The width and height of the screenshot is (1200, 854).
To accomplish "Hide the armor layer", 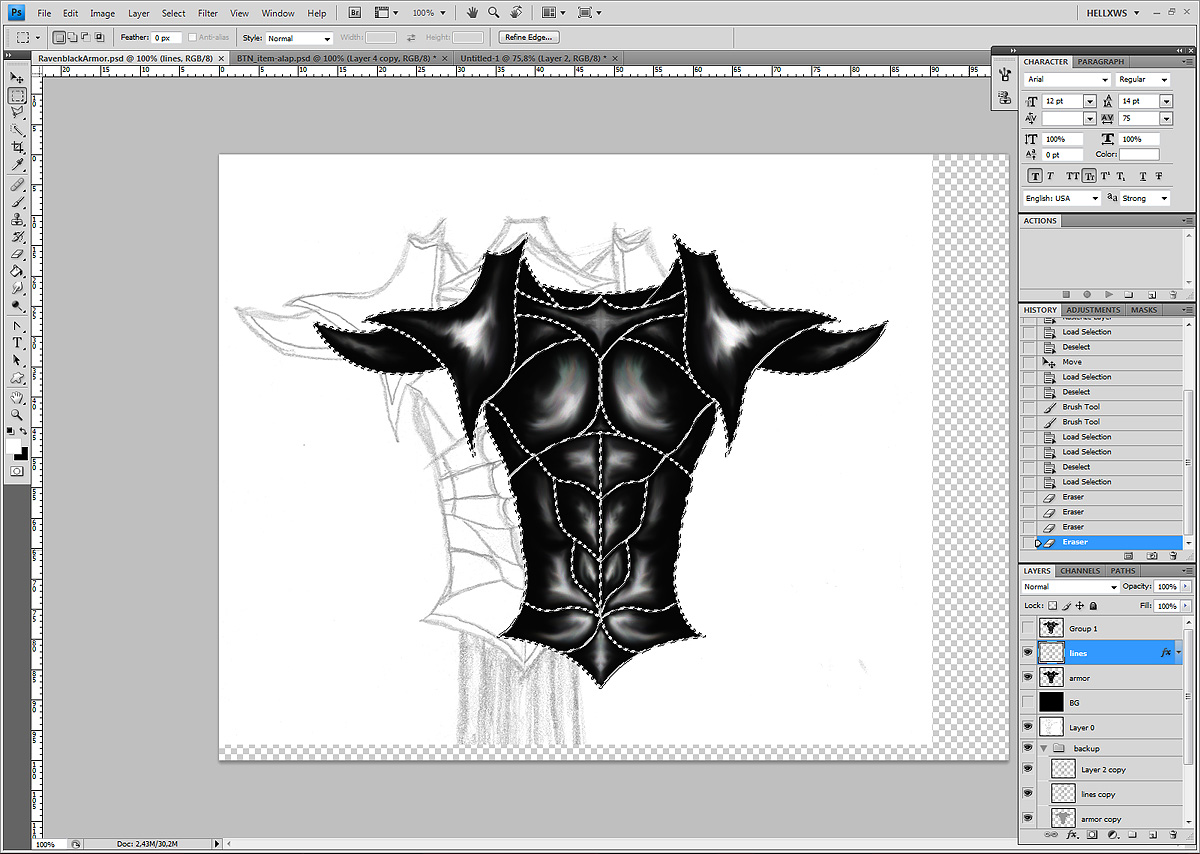I will pos(1027,677).
